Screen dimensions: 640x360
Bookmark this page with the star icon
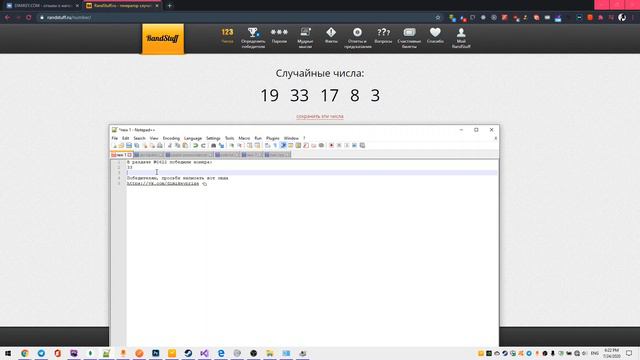(x=438, y=18)
